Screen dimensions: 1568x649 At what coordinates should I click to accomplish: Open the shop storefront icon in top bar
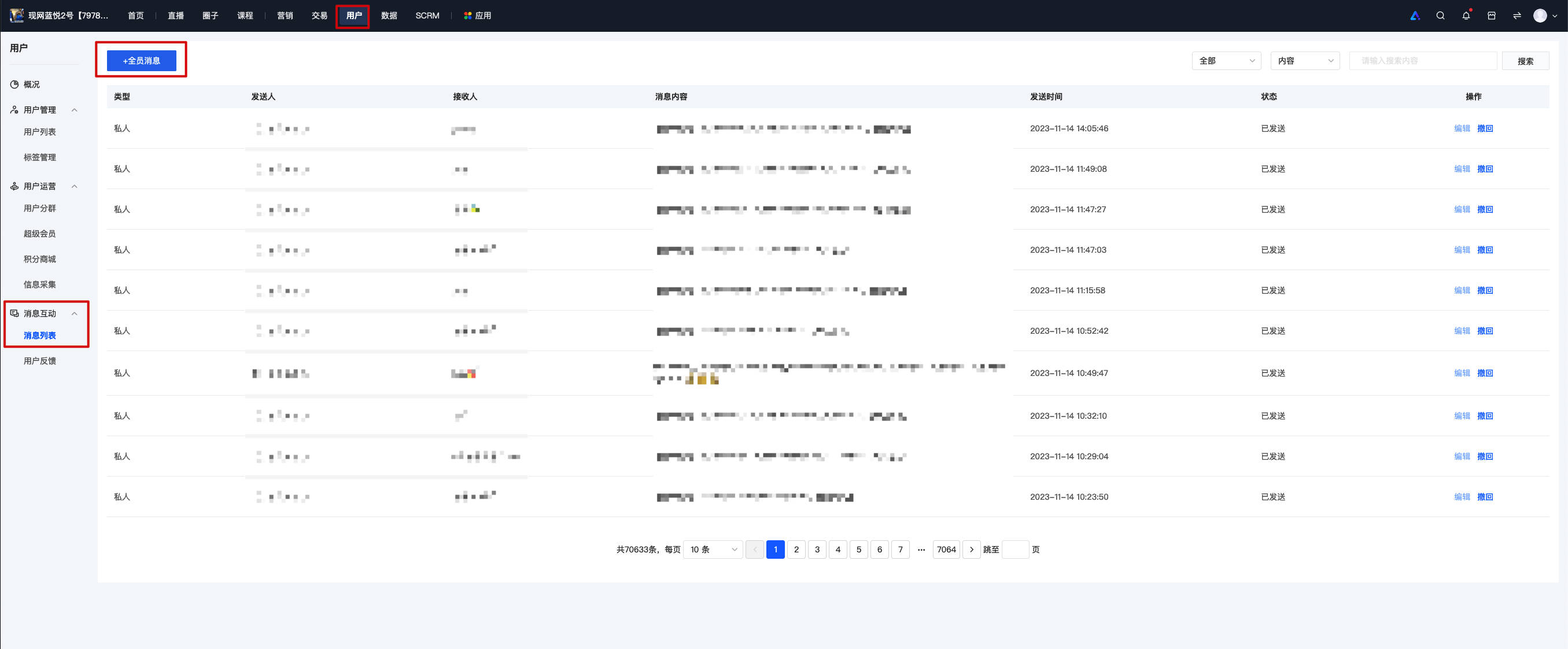1491,16
